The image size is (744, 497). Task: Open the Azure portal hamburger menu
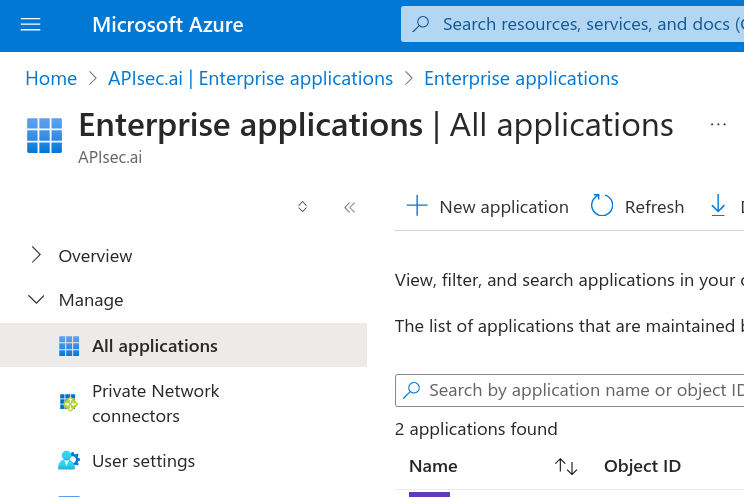[x=31, y=24]
